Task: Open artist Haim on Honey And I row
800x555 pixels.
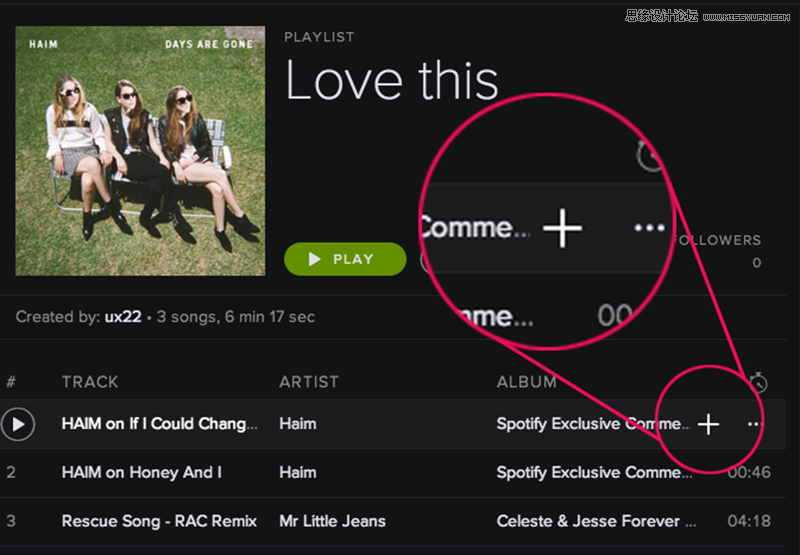Action: (297, 472)
